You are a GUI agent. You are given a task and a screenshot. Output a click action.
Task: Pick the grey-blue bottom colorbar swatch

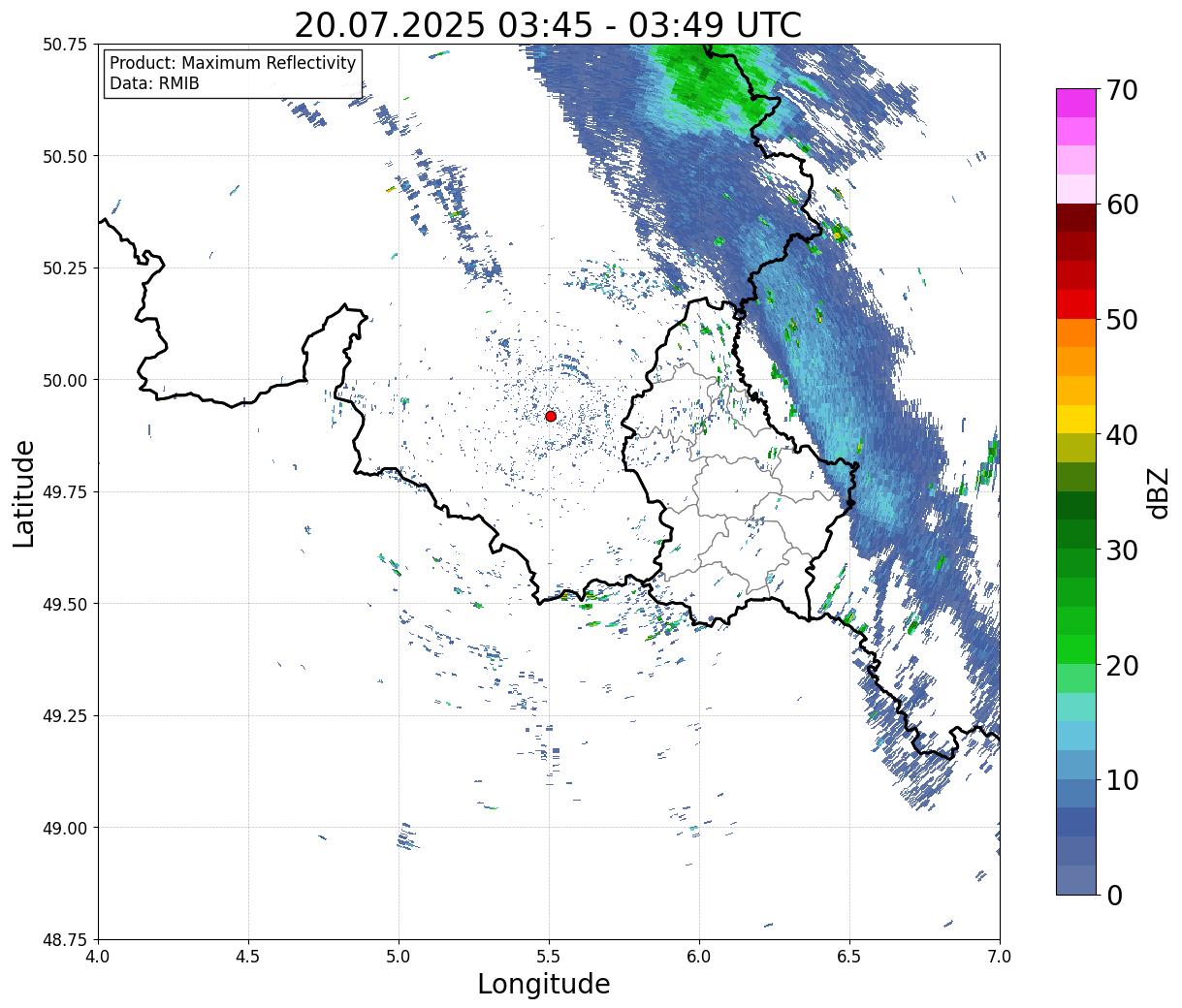(1076, 880)
